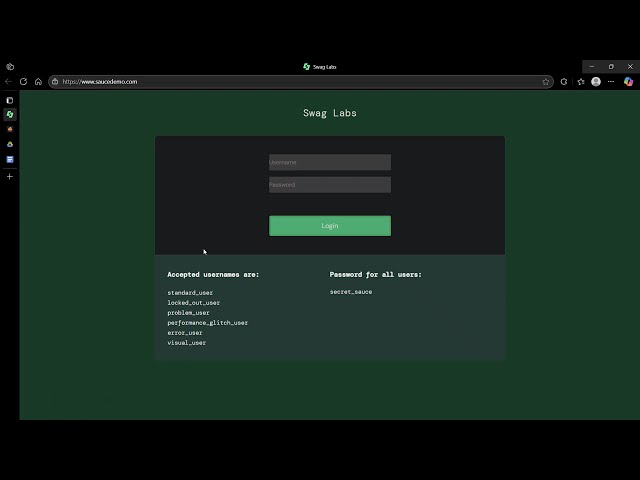Click the 'visual_user' username text

(x=187, y=343)
